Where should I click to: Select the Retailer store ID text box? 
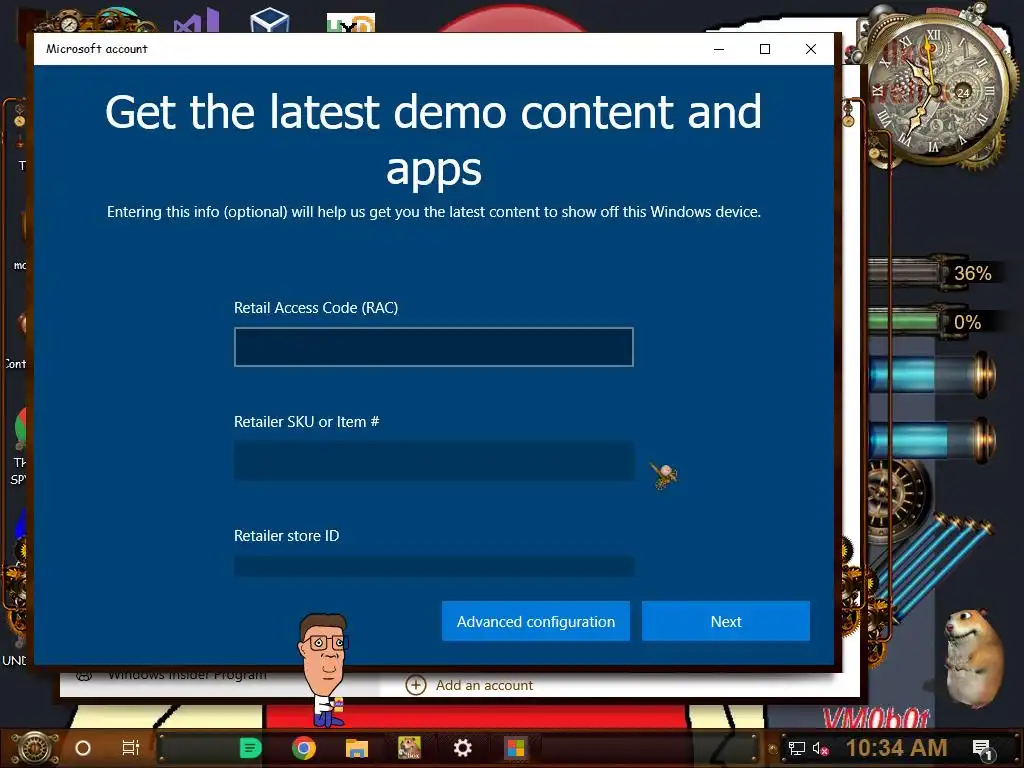click(434, 566)
